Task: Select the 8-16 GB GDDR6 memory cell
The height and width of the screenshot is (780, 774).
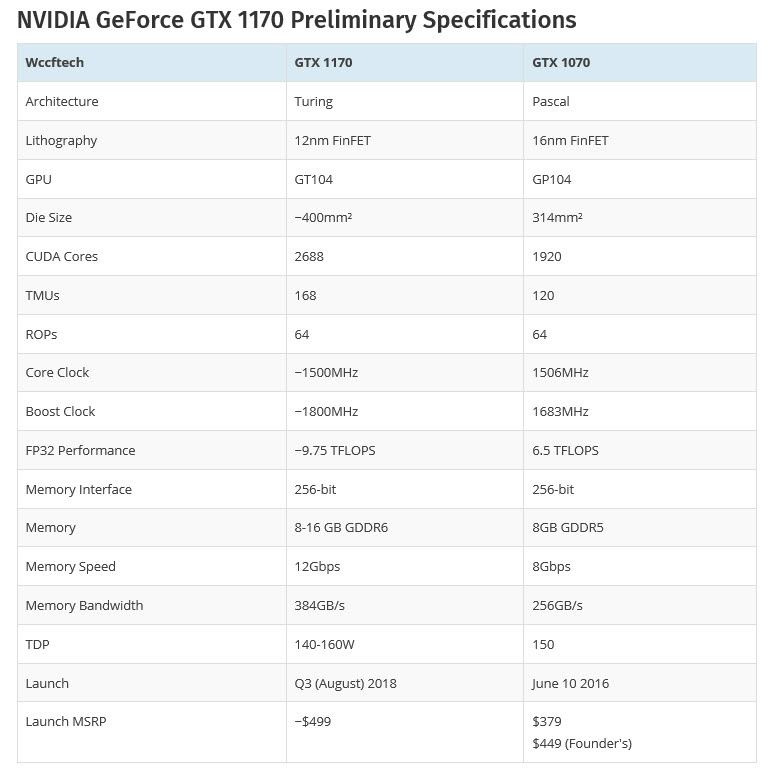Action: (x=341, y=527)
